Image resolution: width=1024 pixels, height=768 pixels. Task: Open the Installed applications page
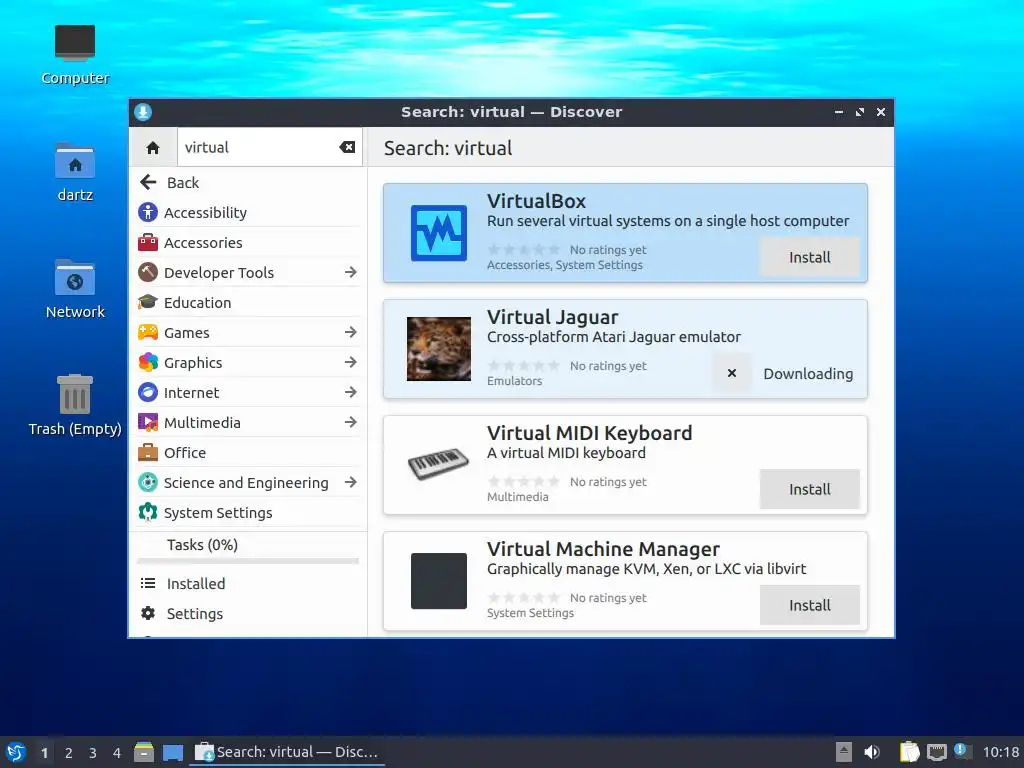(x=248, y=583)
